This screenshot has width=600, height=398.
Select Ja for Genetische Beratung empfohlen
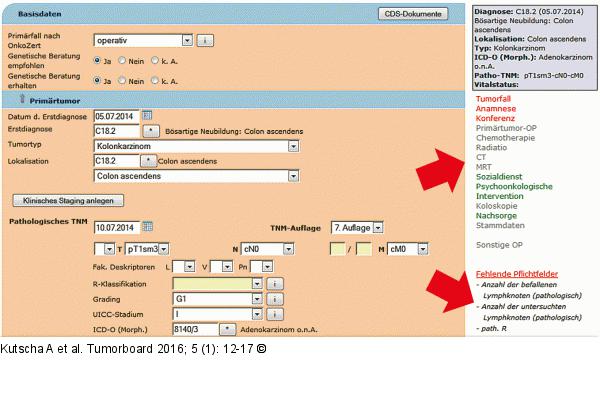click(97, 60)
